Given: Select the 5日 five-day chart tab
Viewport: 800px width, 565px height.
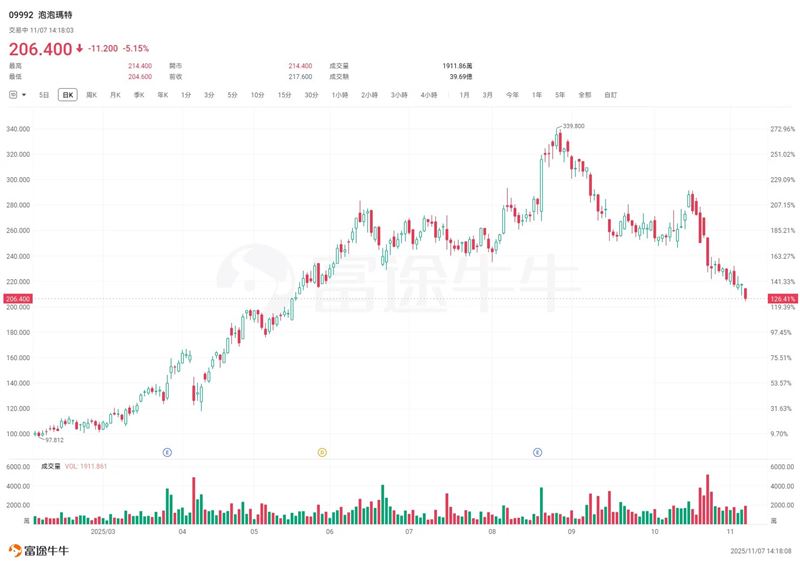Looking at the screenshot, I should (x=44, y=95).
